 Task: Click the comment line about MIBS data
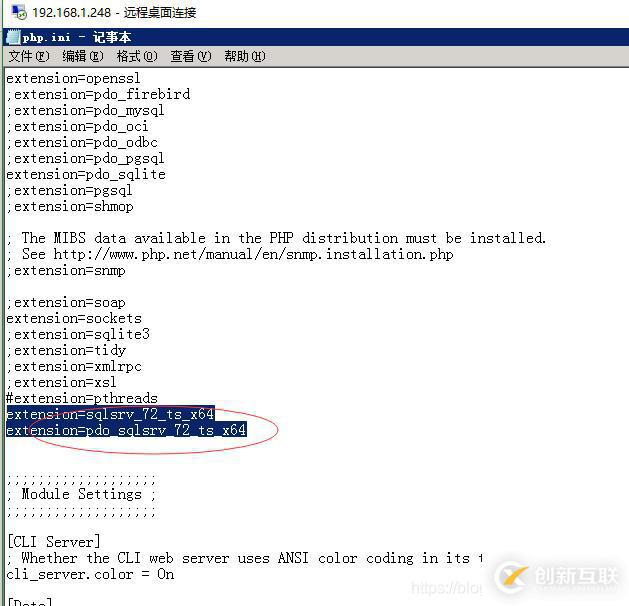tap(276, 238)
